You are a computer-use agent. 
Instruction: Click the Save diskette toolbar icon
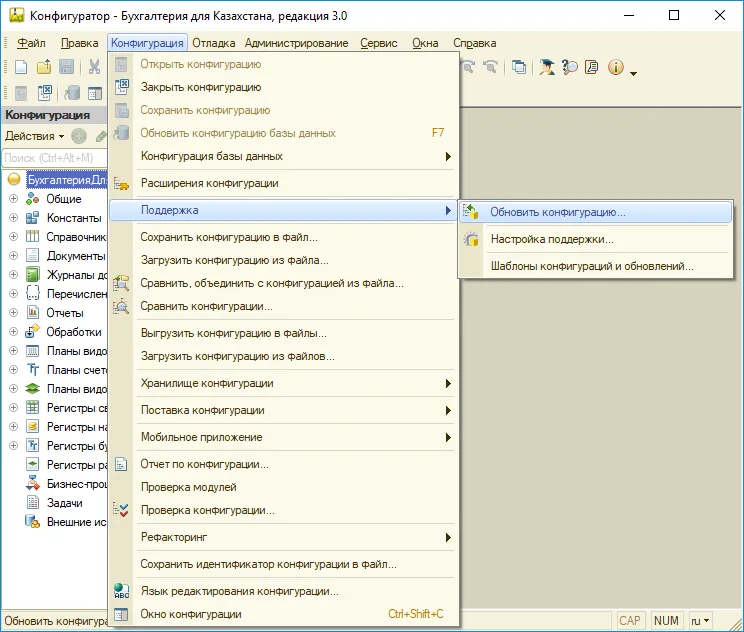coord(66,67)
